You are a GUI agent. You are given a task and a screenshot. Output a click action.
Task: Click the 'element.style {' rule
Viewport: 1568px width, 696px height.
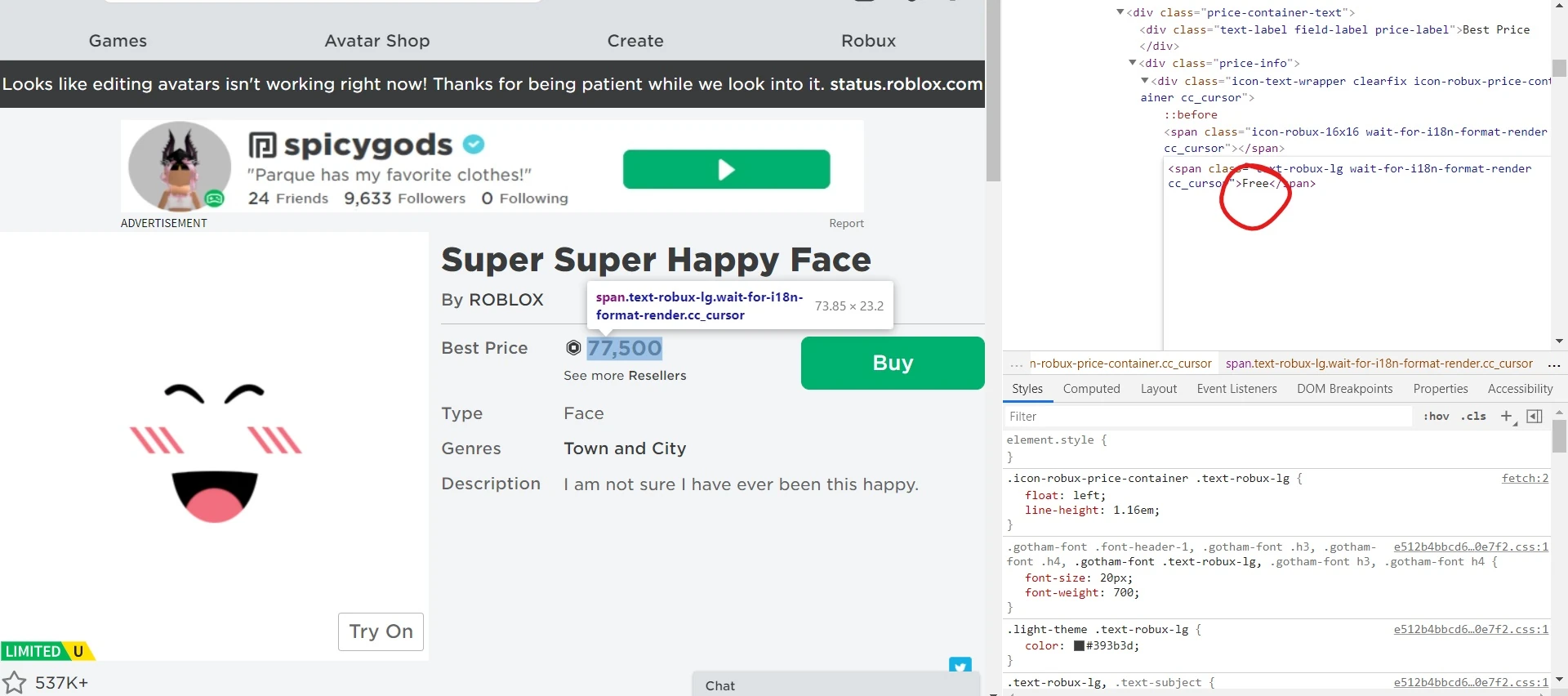point(1057,440)
